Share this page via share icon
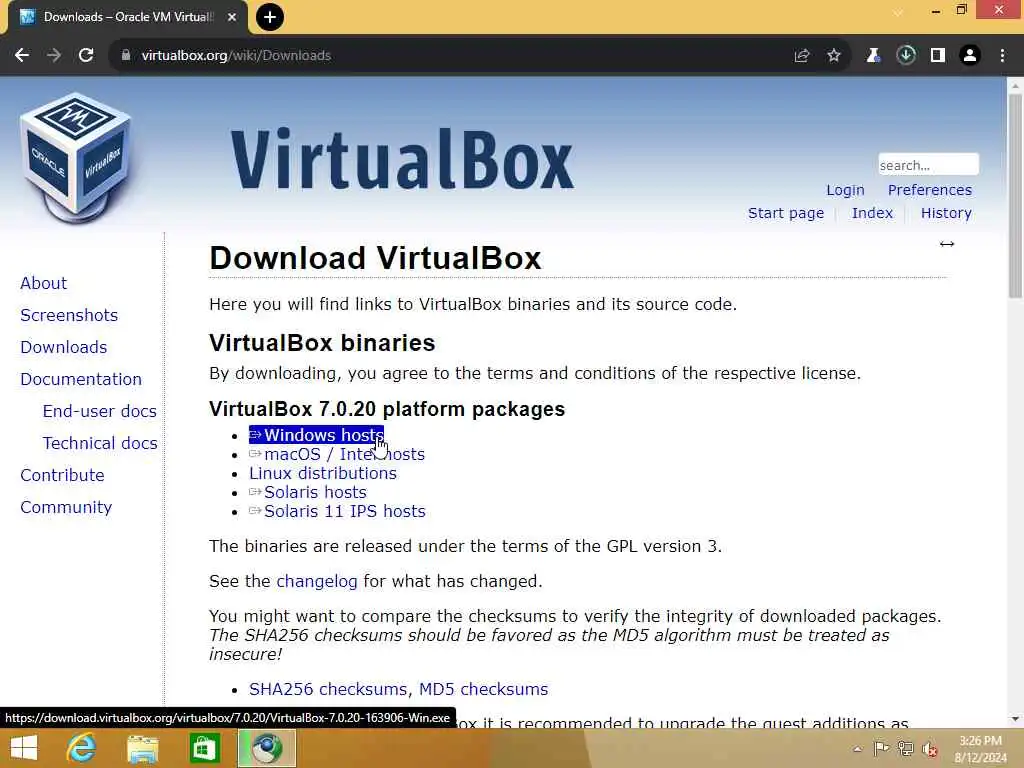1024x768 pixels. point(802,56)
